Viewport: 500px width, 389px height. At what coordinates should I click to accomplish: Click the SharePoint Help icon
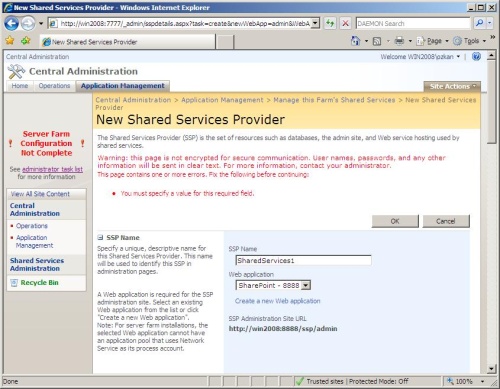pos(476,56)
